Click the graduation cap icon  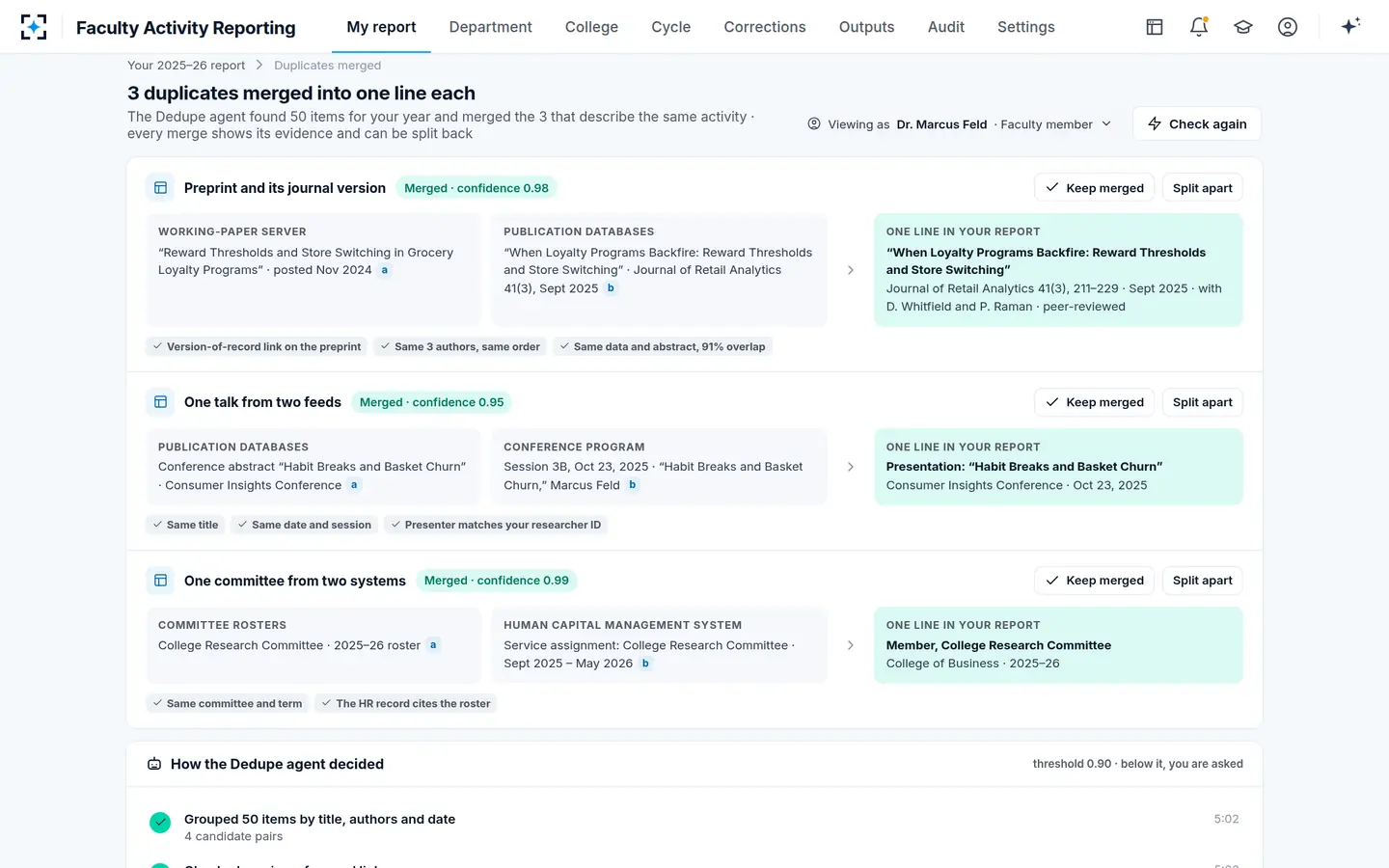[1243, 27]
